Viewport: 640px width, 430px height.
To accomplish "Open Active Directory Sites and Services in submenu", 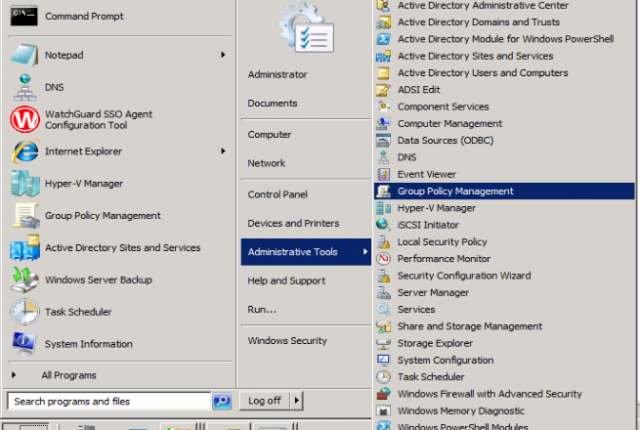I will [476, 56].
